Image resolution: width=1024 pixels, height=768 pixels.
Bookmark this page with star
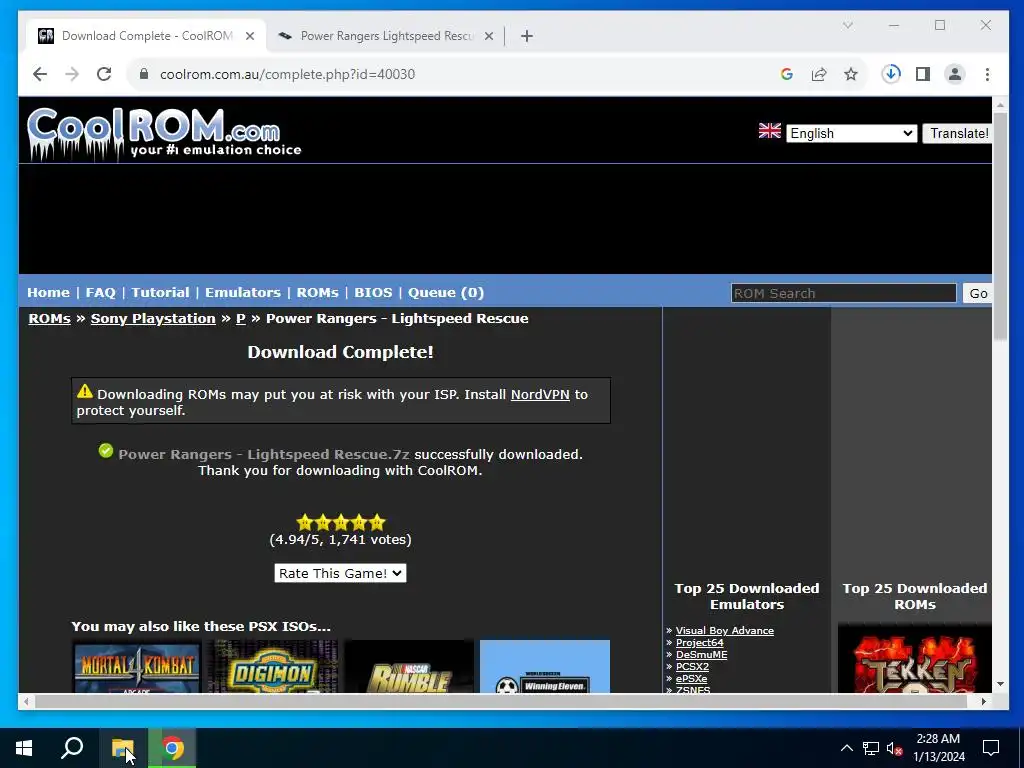click(850, 74)
